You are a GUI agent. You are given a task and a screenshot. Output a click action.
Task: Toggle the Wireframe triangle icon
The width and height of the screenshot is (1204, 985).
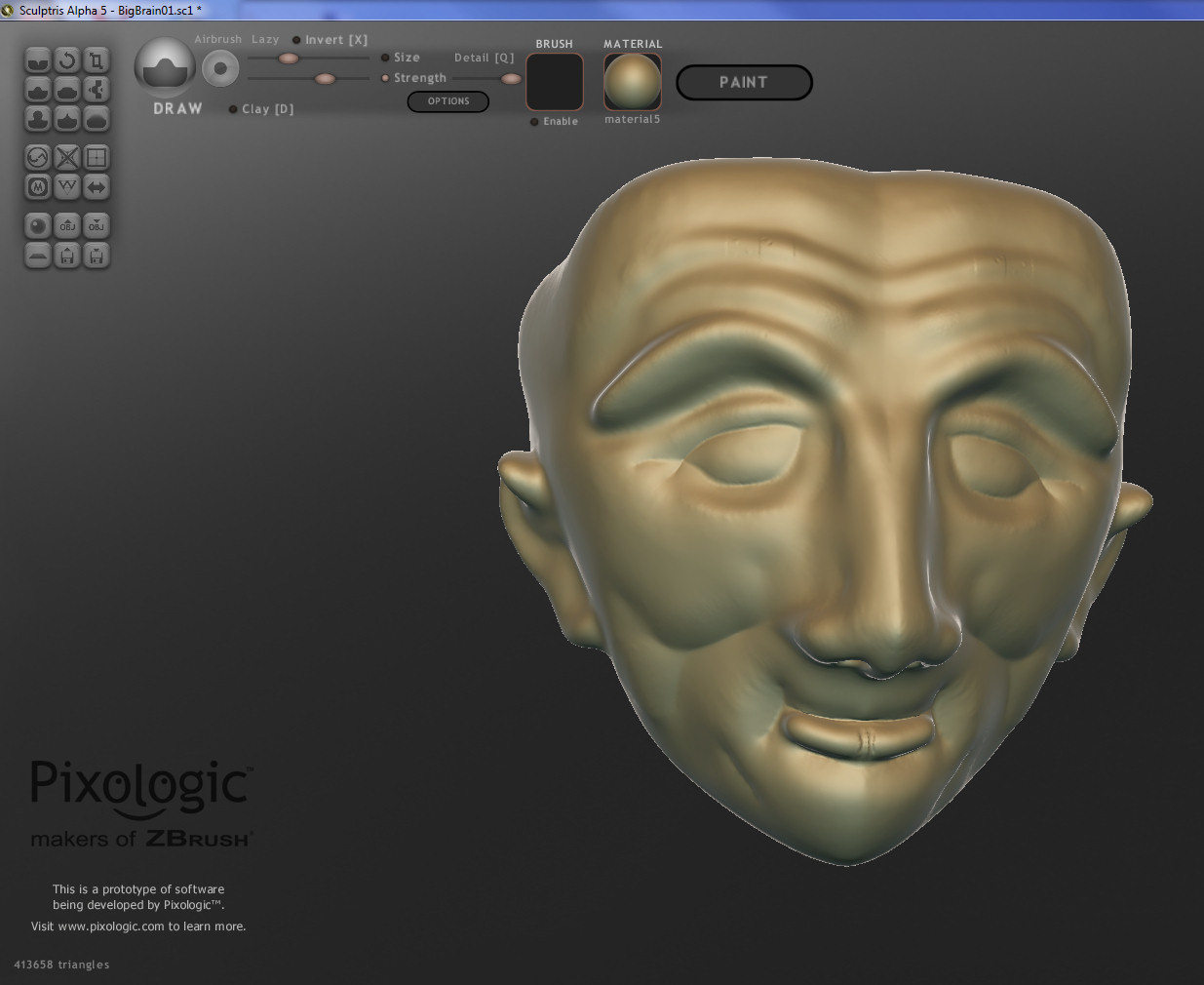tap(67, 186)
